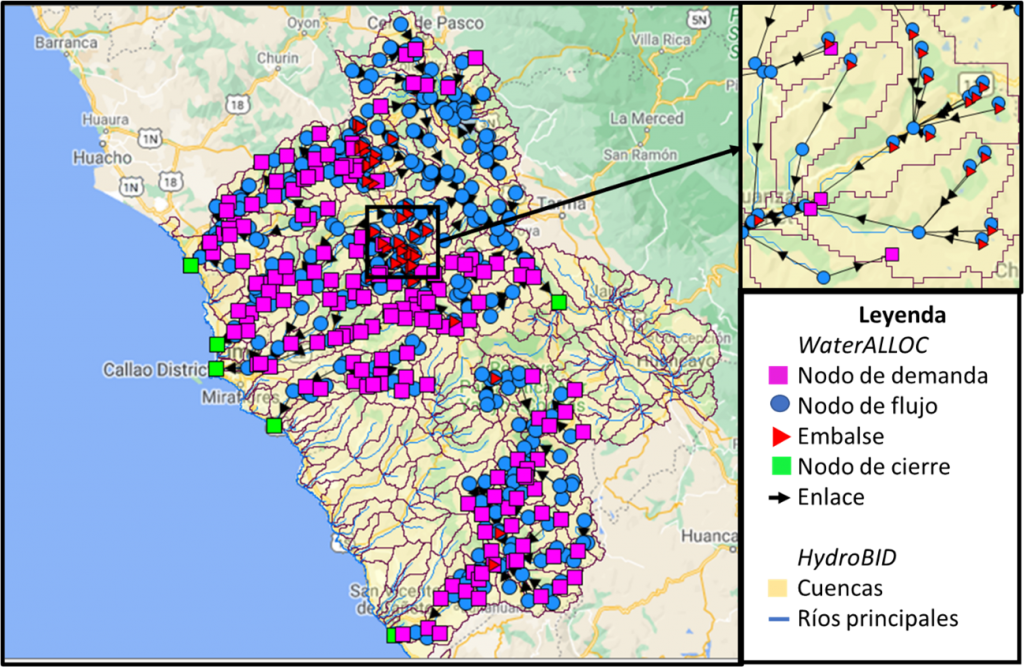The width and height of the screenshot is (1024, 667).
Task: Click the Huacho city label
Action: tap(101, 158)
